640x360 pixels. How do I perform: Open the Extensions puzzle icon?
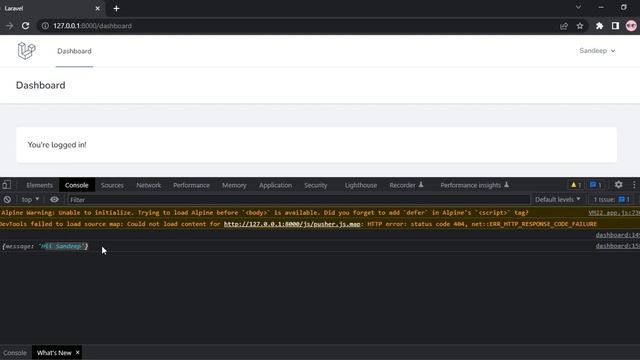point(599,26)
